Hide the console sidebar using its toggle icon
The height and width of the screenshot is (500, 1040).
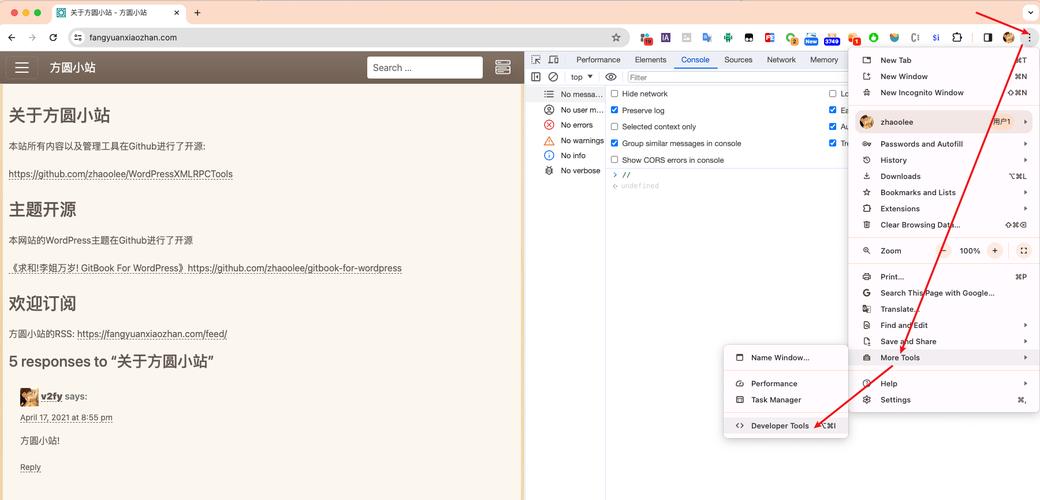click(536, 77)
